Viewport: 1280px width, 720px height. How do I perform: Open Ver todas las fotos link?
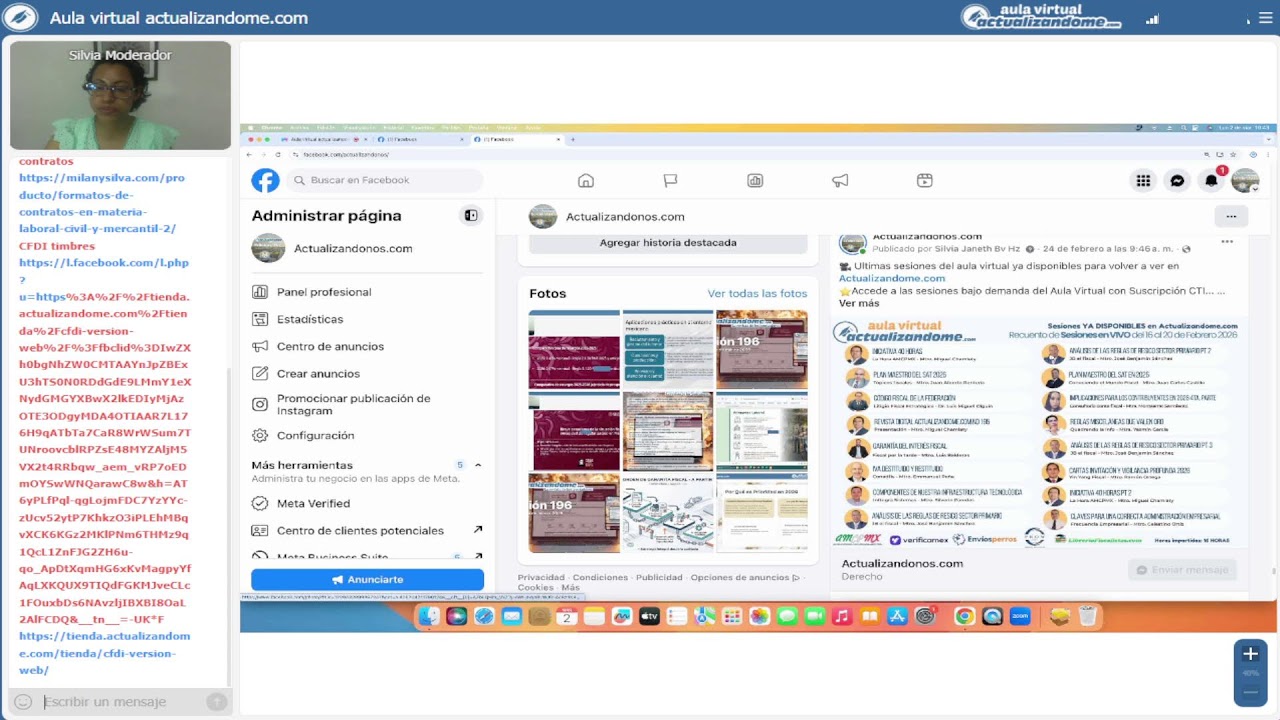pos(757,293)
